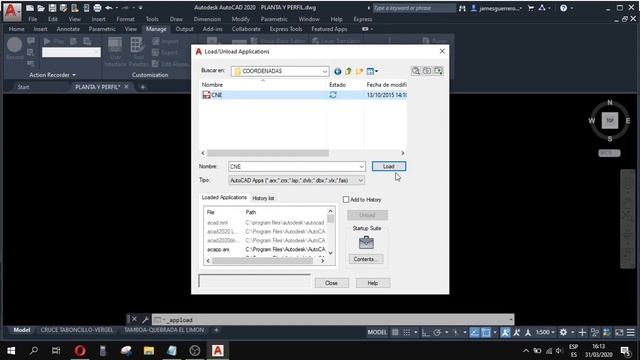Click the Load button

point(389,166)
